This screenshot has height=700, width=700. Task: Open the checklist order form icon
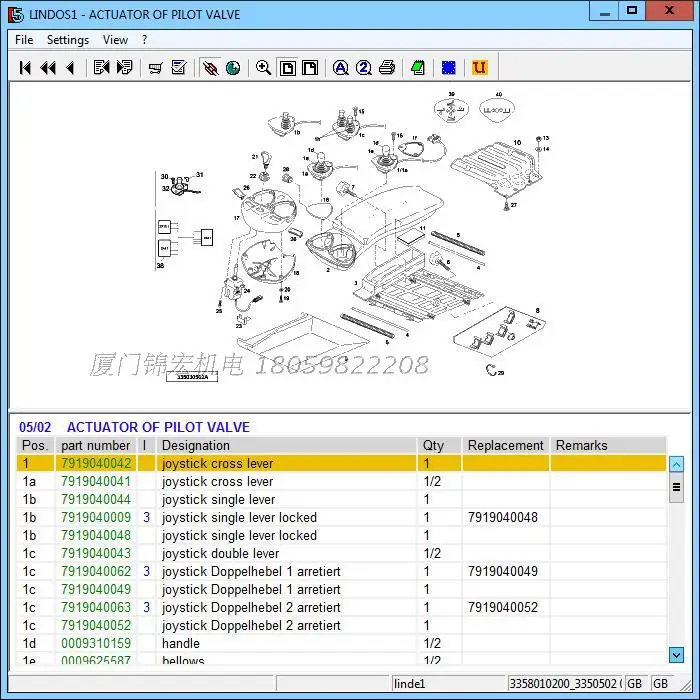click(179, 68)
